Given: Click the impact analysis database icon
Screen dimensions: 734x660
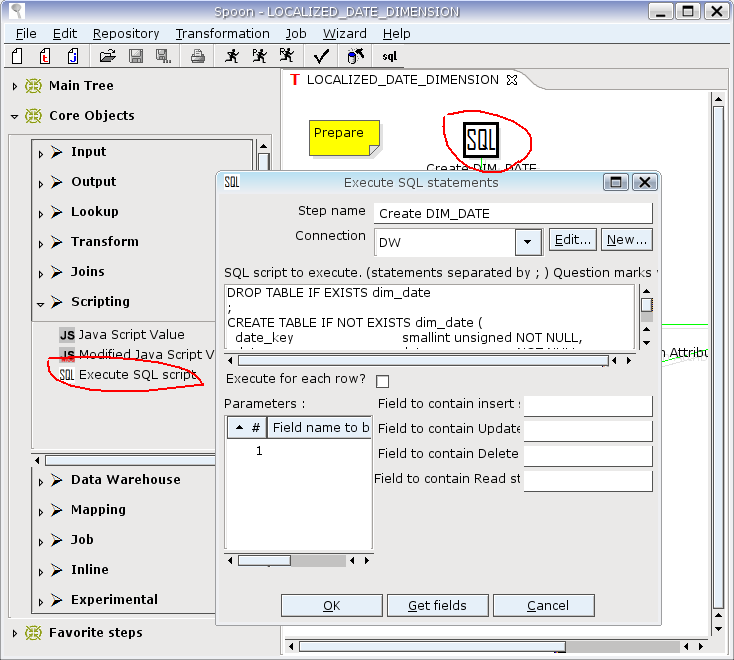Looking at the screenshot, I should coord(356,56).
